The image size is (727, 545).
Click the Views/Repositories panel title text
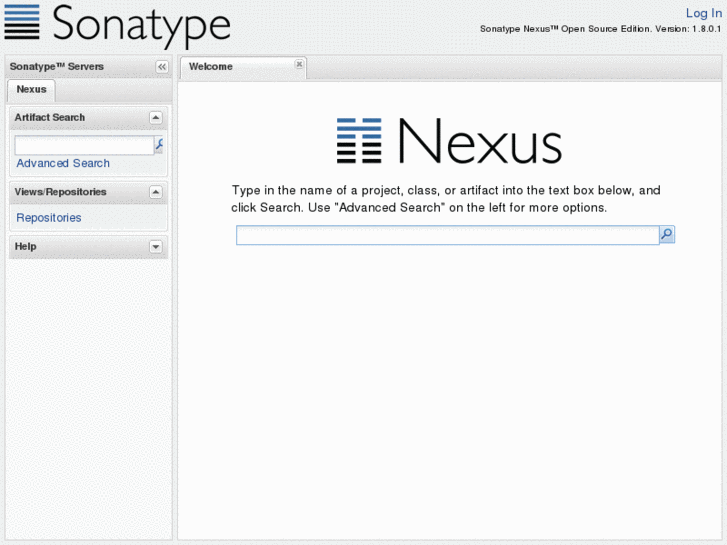tap(60, 192)
